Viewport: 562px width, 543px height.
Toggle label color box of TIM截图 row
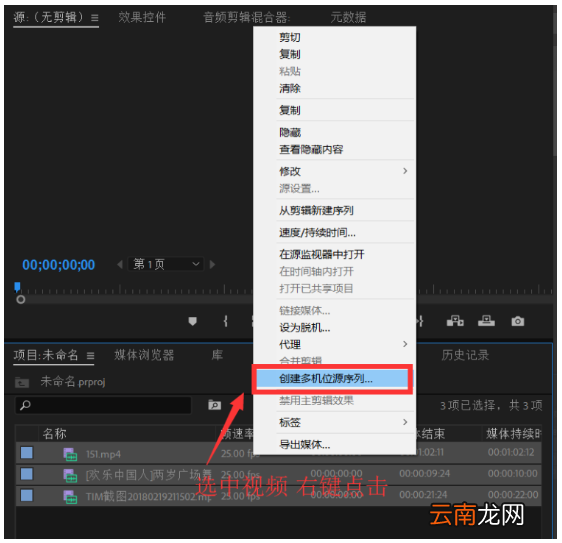click(x=27, y=495)
